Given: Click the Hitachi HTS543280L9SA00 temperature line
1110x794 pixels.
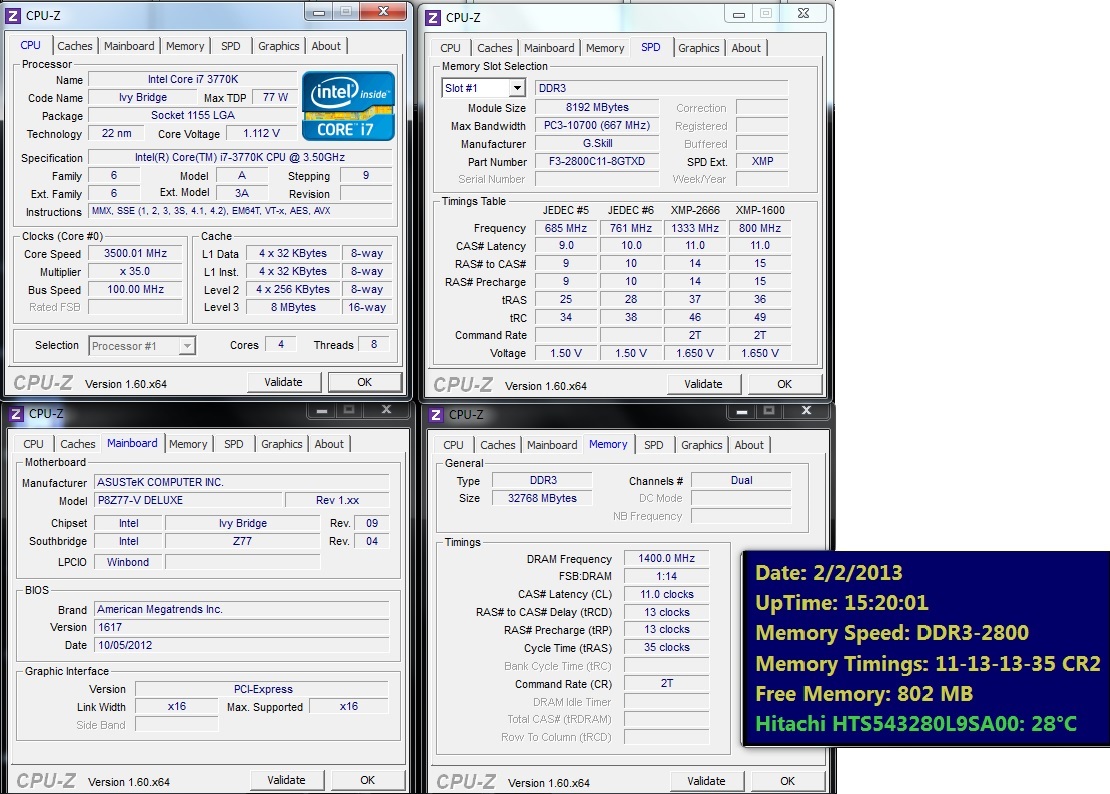Looking at the screenshot, I should tap(915, 724).
